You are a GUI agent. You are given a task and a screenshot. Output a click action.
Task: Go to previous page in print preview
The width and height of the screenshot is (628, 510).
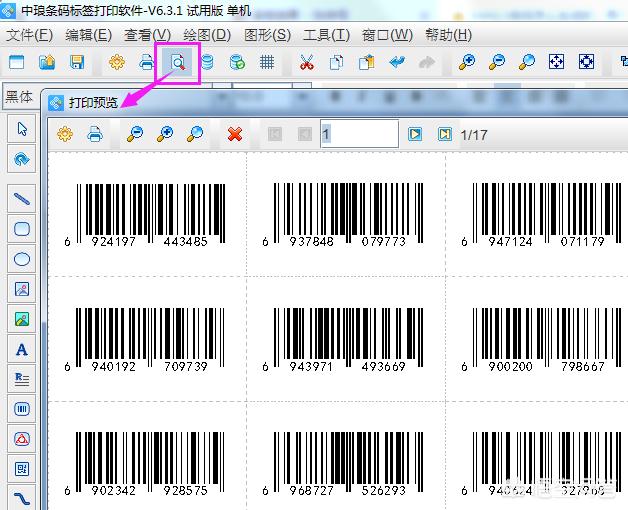[304, 134]
